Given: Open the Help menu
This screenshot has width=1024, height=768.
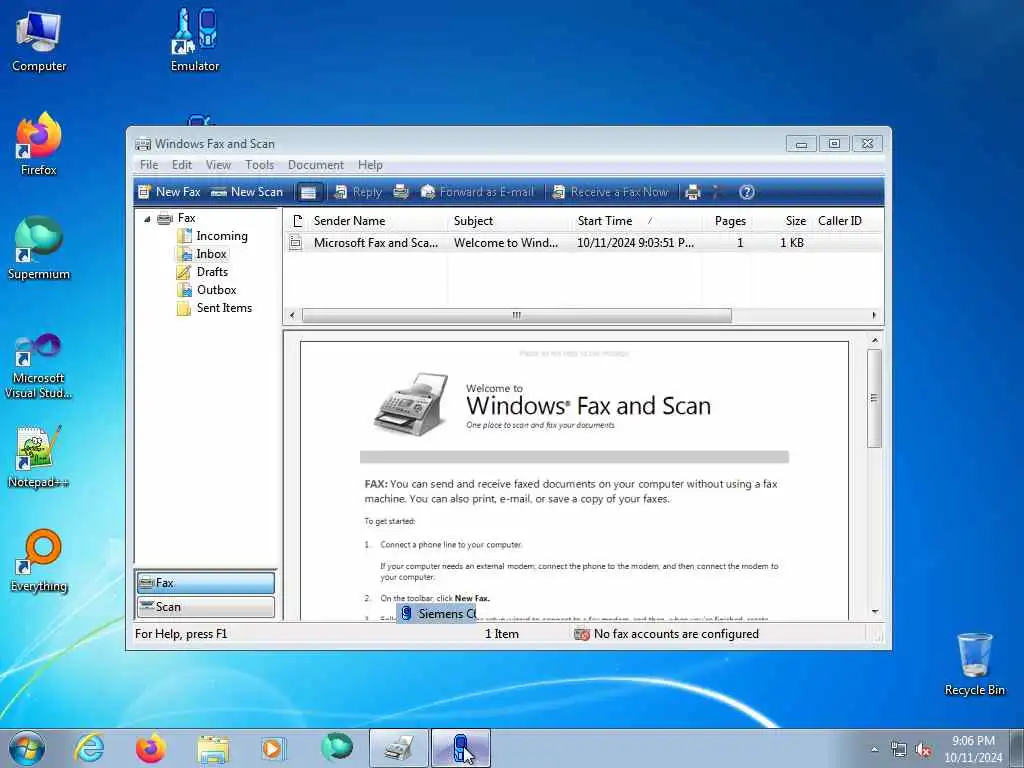Looking at the screenshot, I should (370, 165).
